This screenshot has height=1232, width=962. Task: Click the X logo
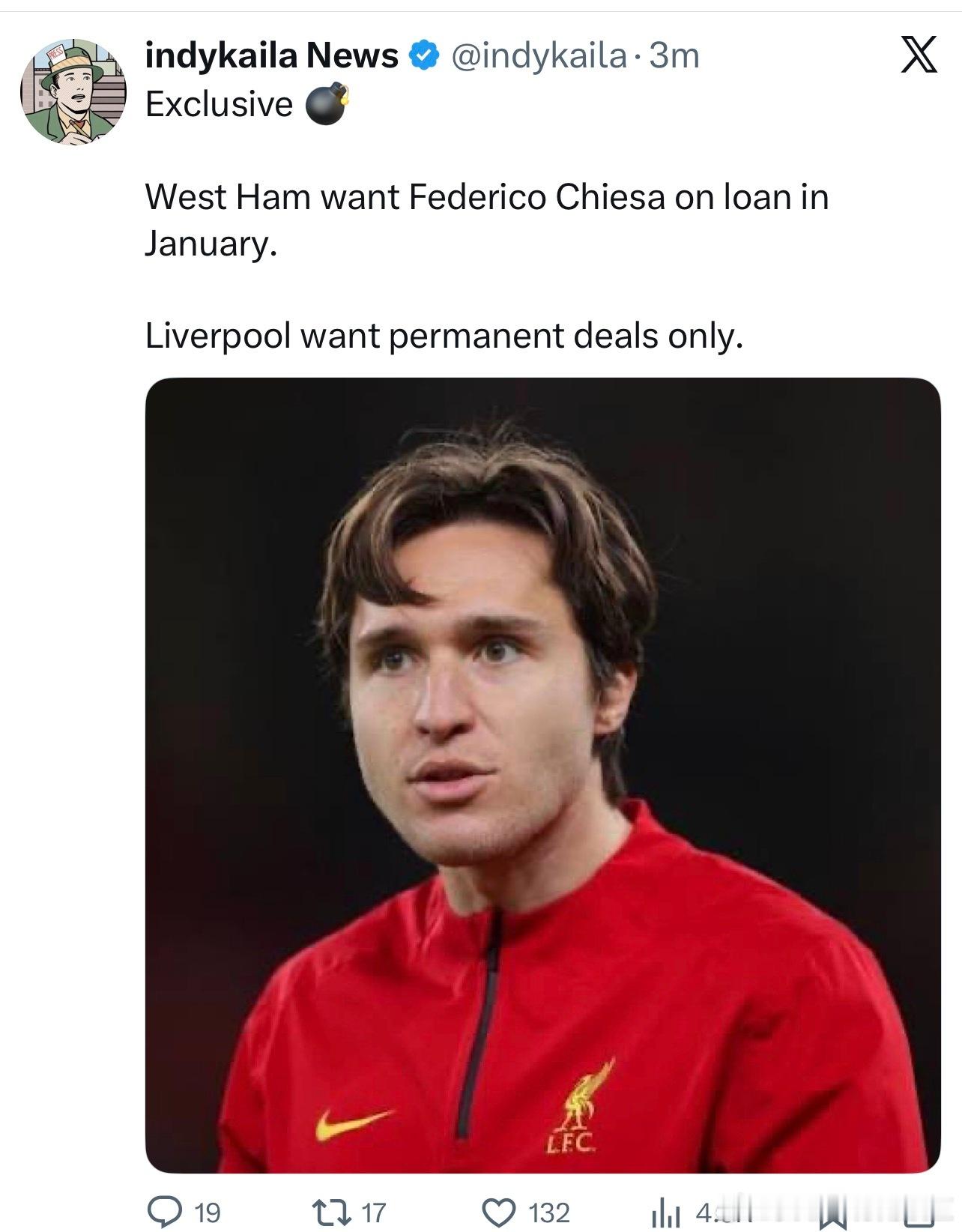pyautogui.click(x=919, y=55)
